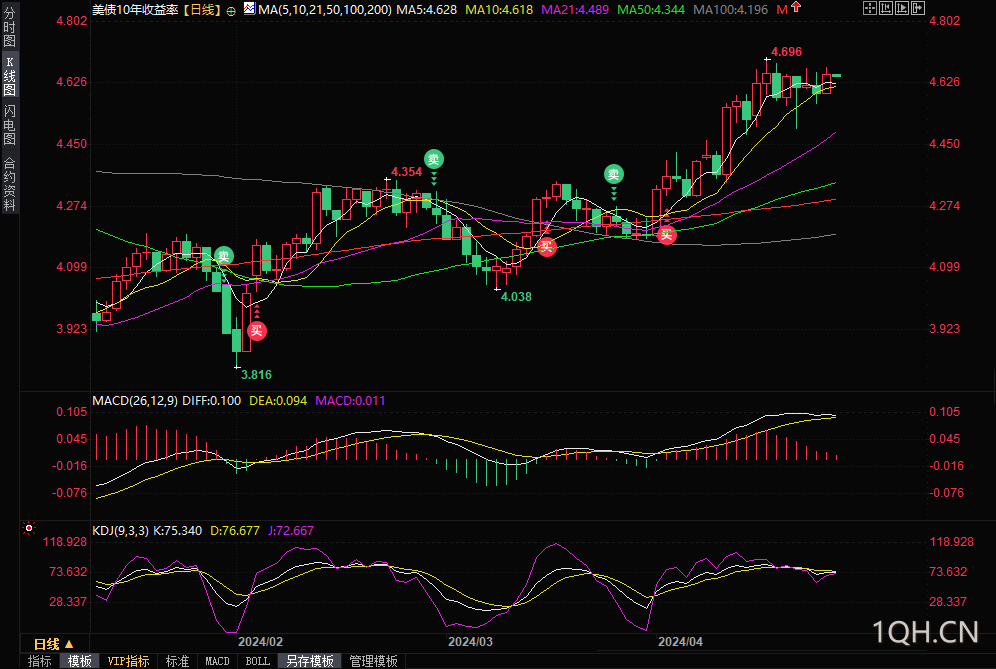Expand the 日线 period selector
This screenshot has height=669, width=996.
(x=54, y=644)
